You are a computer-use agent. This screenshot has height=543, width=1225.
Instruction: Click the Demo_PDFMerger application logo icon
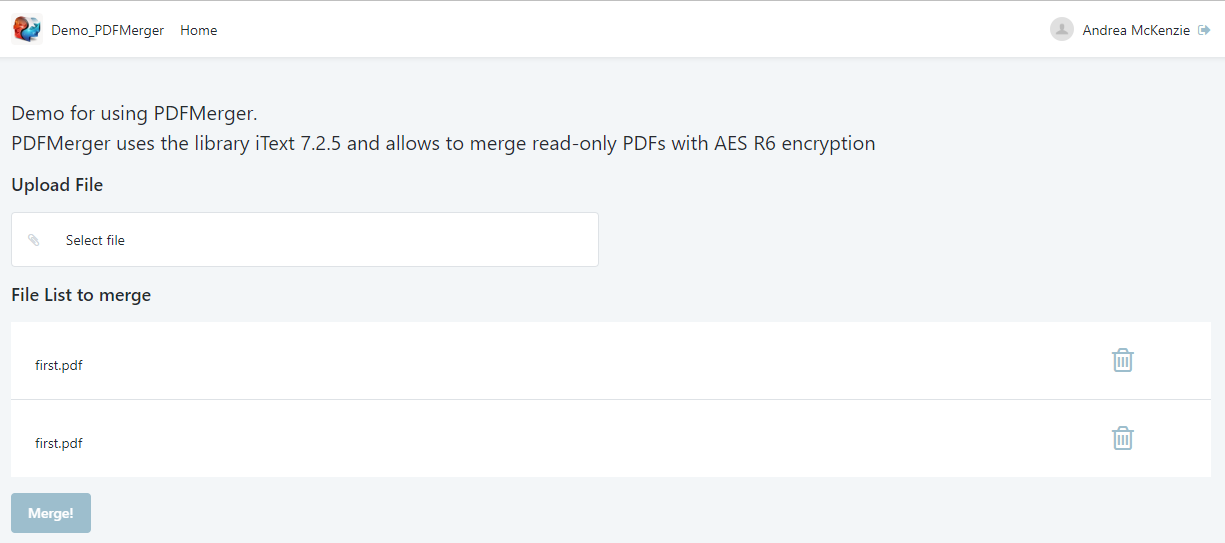click(27, 30)
